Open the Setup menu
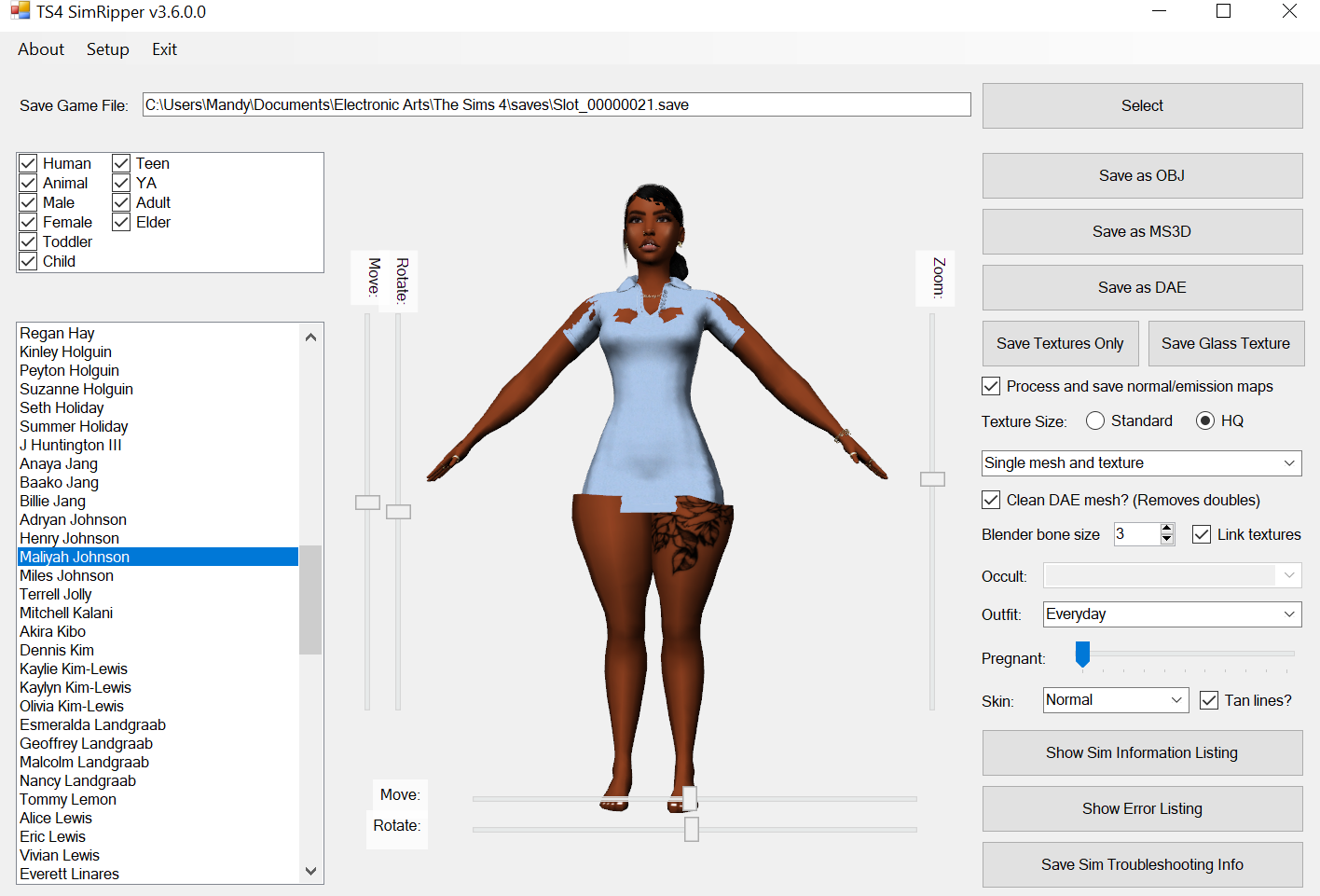 click(107, 48)
